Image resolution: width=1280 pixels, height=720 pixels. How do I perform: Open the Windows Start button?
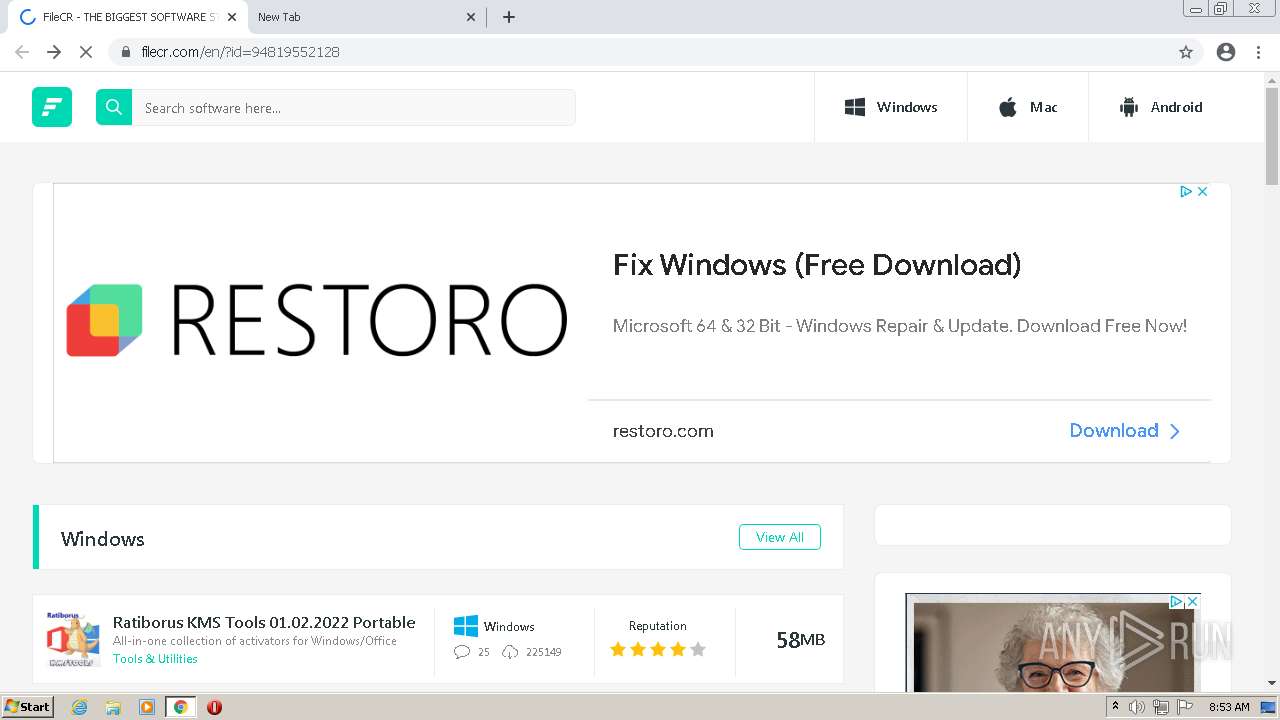pos(27,707)
